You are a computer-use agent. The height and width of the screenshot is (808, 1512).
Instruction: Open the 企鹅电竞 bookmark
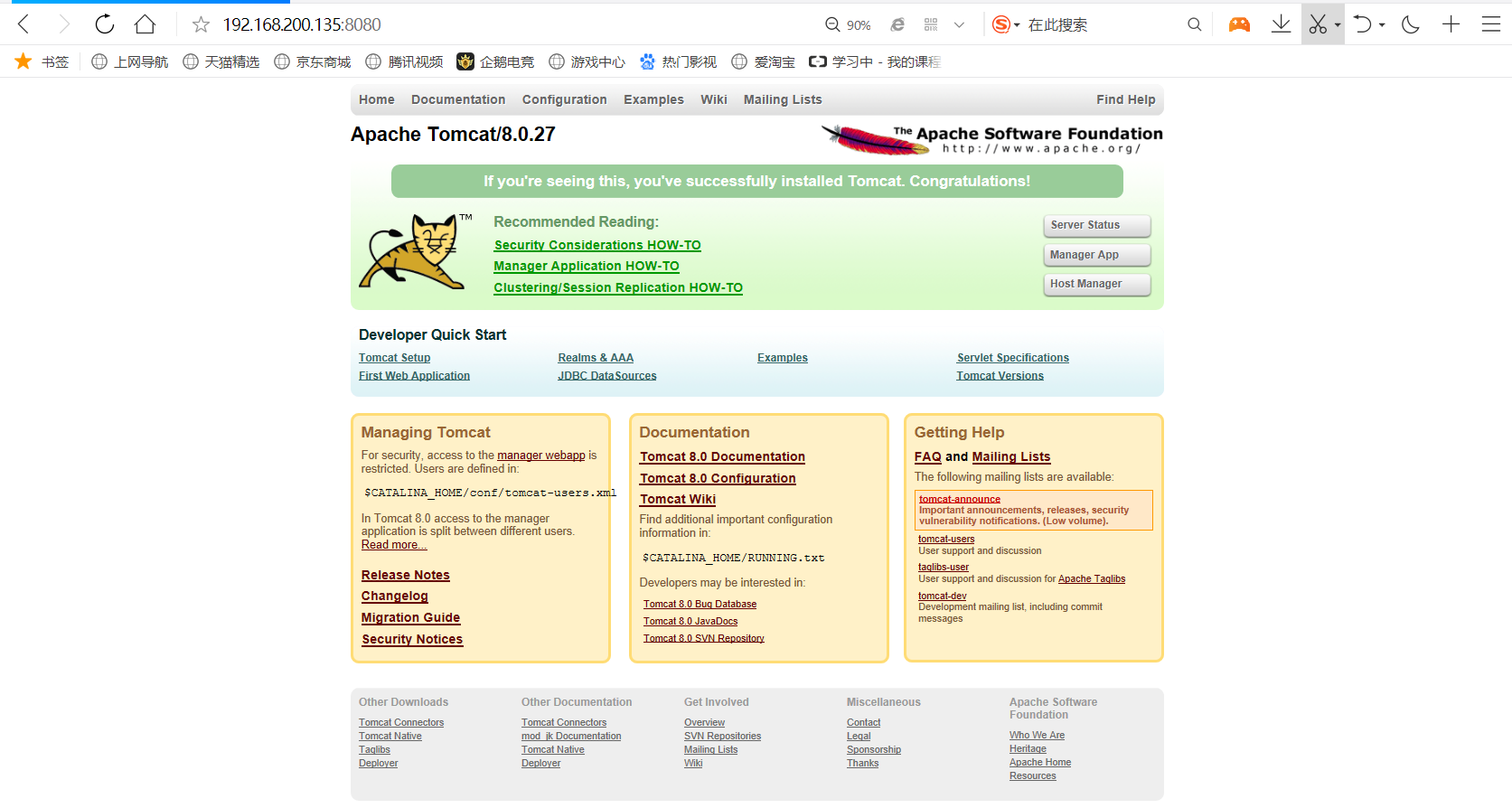click(x=495, y=61)
